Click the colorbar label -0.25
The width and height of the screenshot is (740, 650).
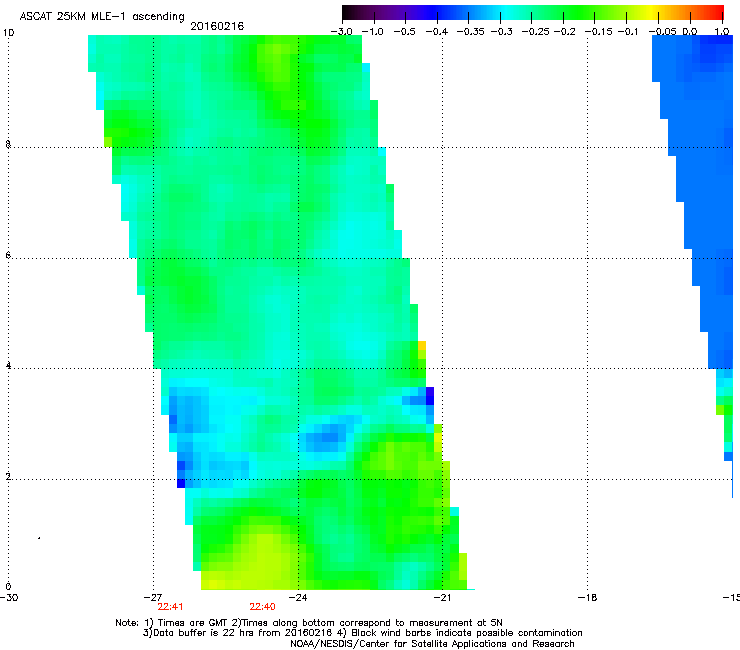[x=535, y=32]
